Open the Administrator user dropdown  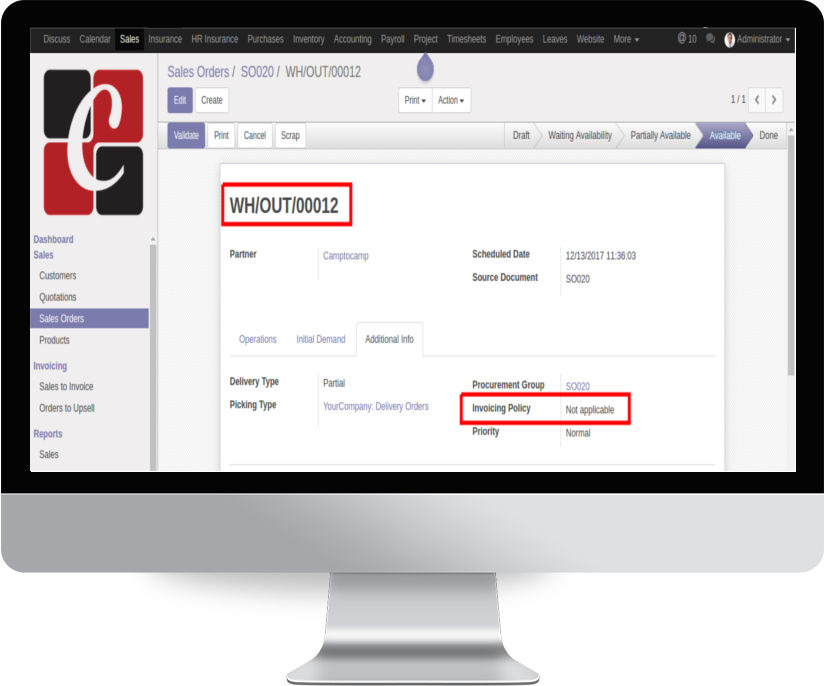pyautogui.click(x=757, y=39)
